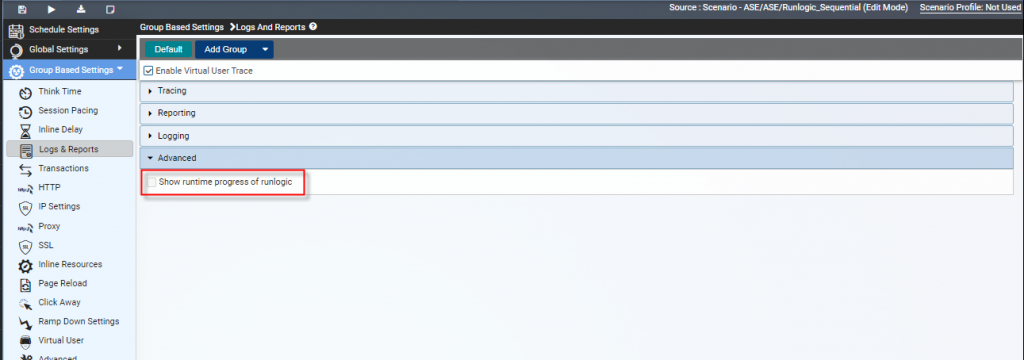Click the Session Pacing icon
This screenshot has width=1024, height=360.
26,111
